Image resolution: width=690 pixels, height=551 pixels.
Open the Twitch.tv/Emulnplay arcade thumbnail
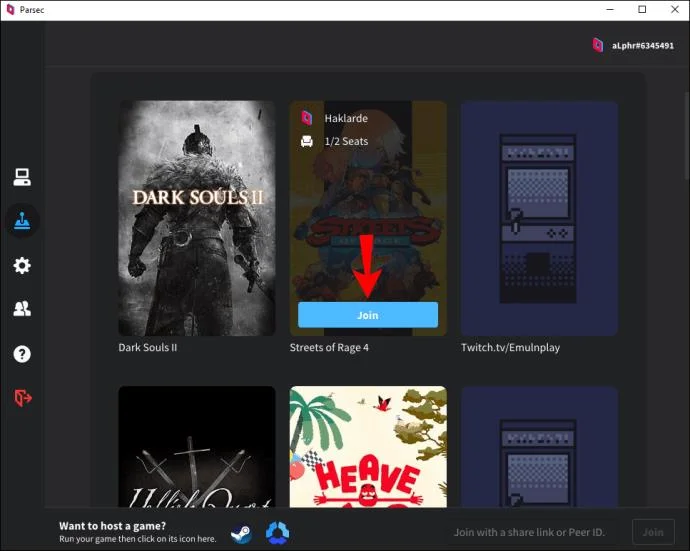pos(539,218)
